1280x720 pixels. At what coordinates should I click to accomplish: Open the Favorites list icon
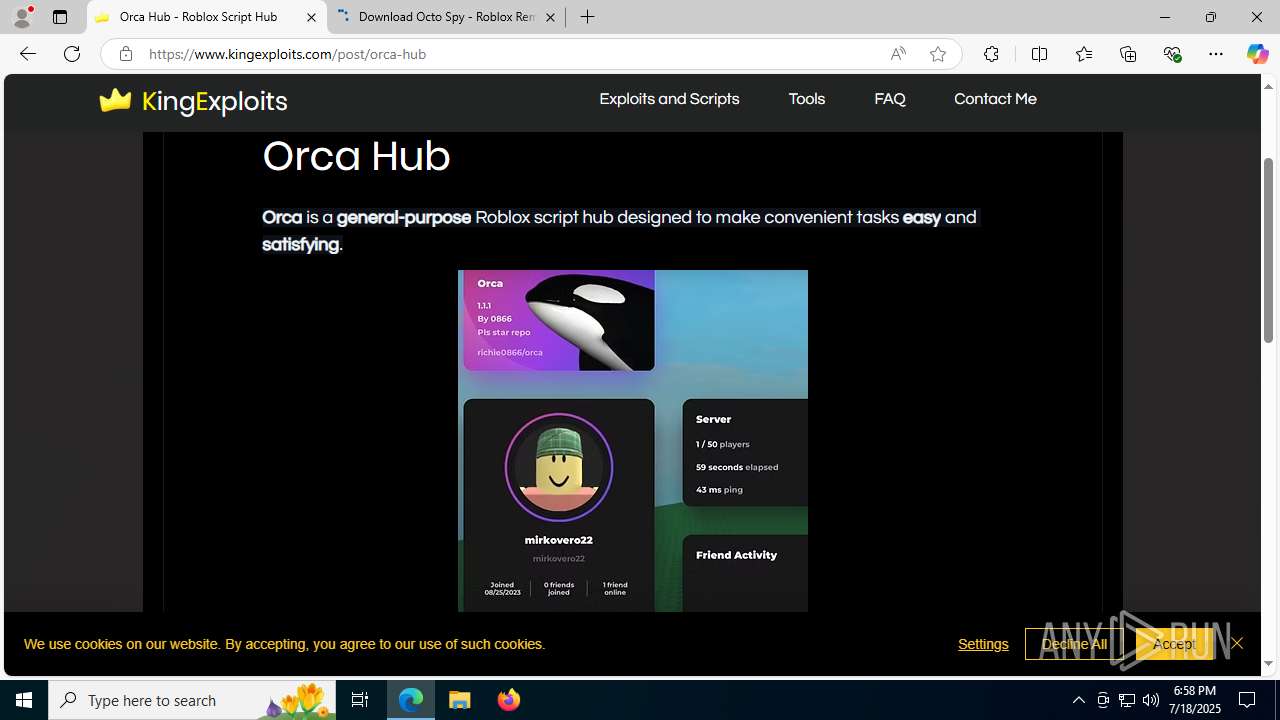coord(1083,54)
